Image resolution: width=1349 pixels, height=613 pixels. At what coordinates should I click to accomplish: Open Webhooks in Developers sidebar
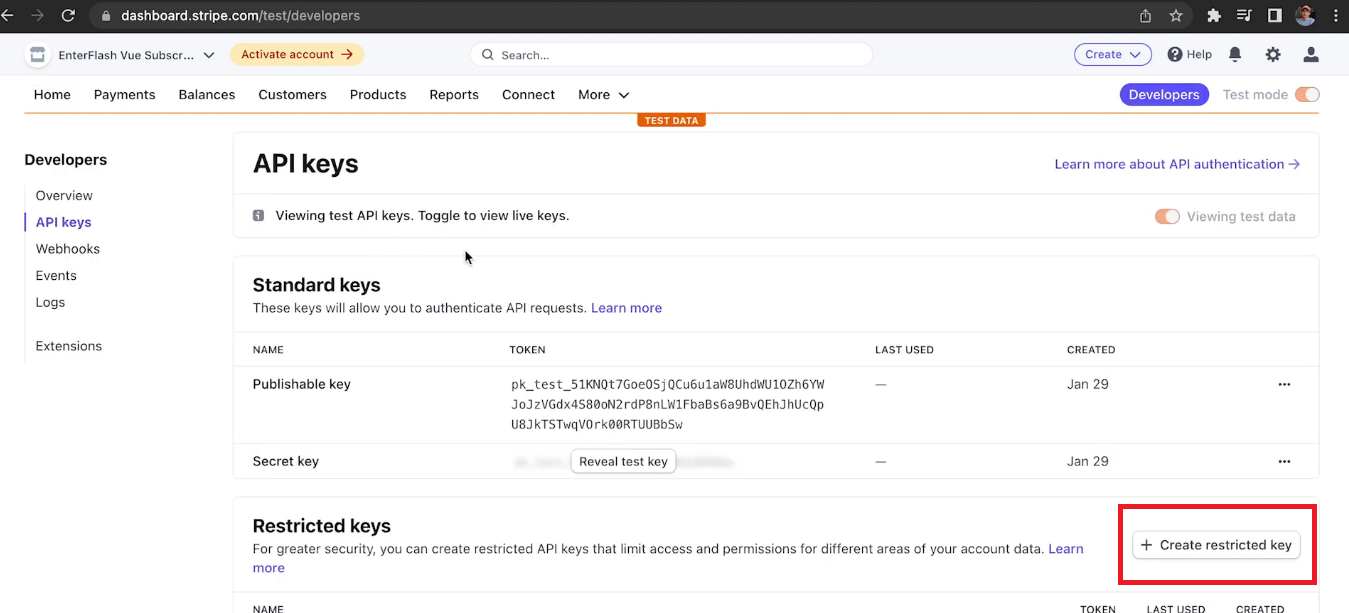click(68, 249)
